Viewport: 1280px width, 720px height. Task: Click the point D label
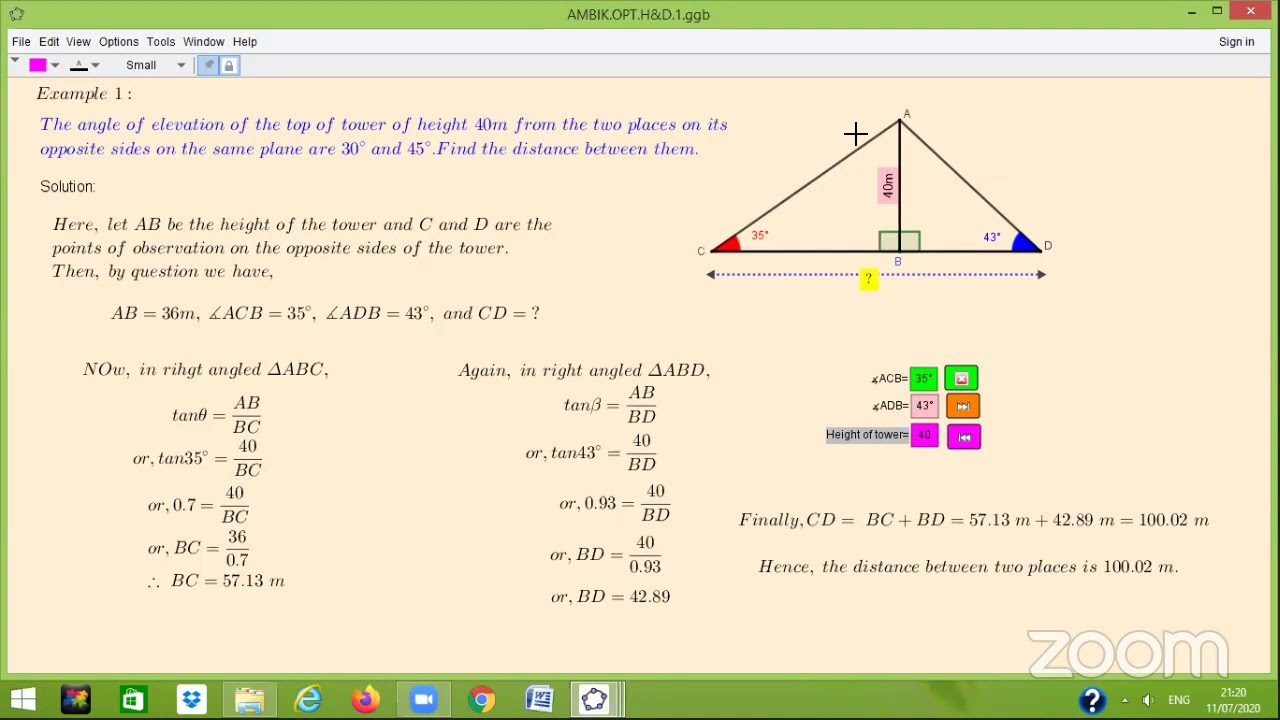[x=1047, y=246]
